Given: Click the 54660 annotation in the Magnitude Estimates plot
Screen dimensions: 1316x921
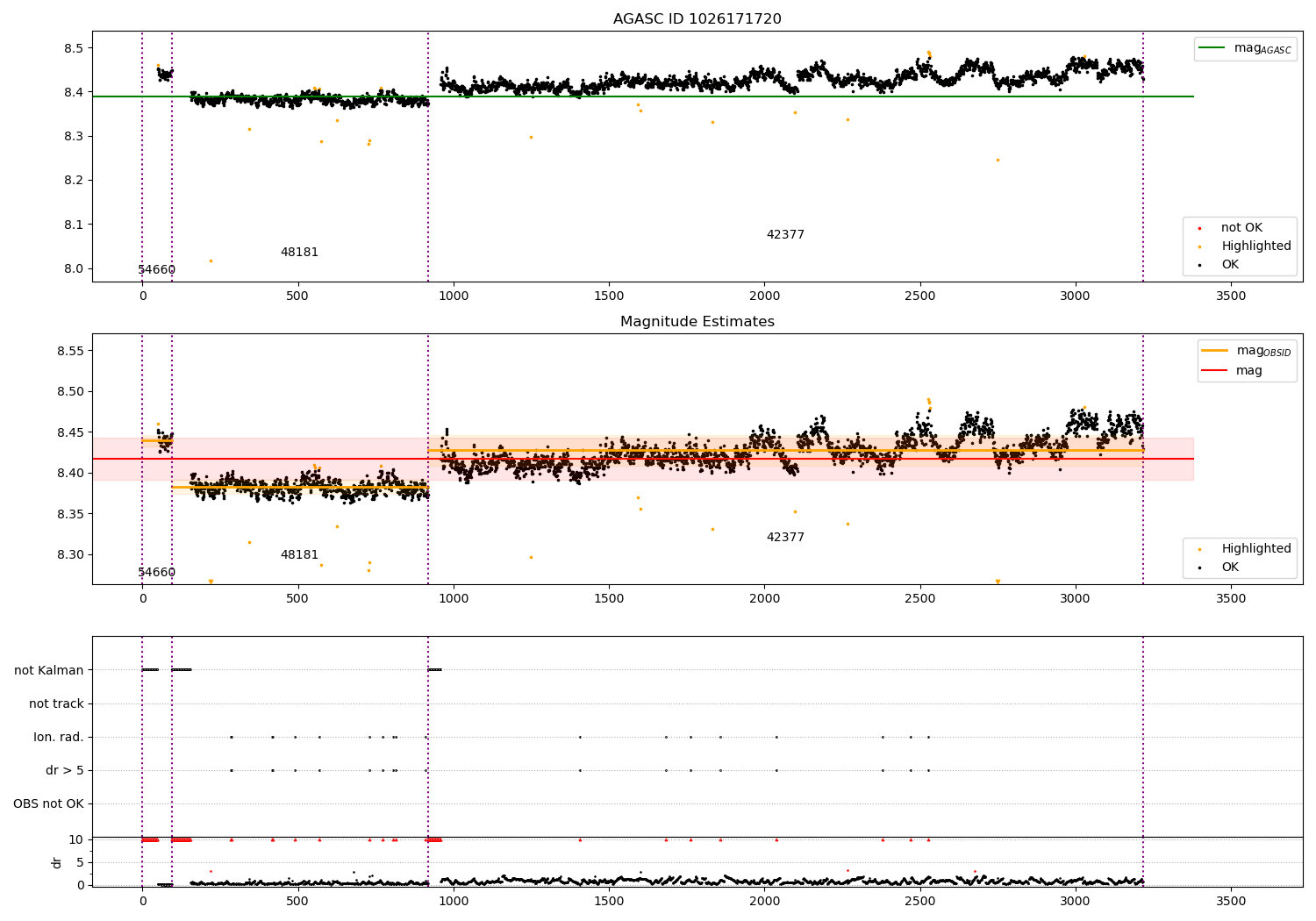Looking at the screenshot, I should click(156, 573).
